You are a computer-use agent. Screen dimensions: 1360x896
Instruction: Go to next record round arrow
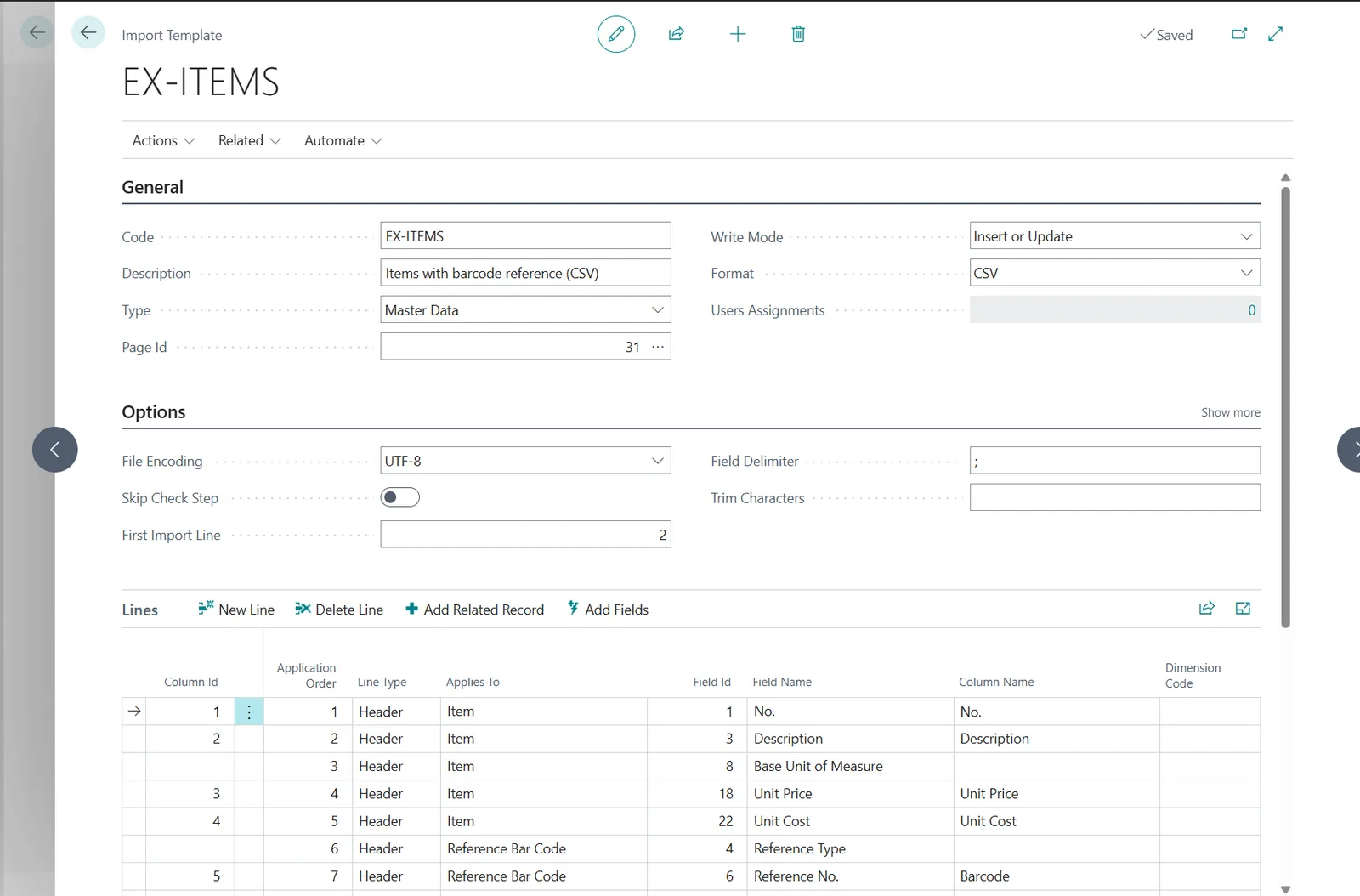pos(1349,450)
